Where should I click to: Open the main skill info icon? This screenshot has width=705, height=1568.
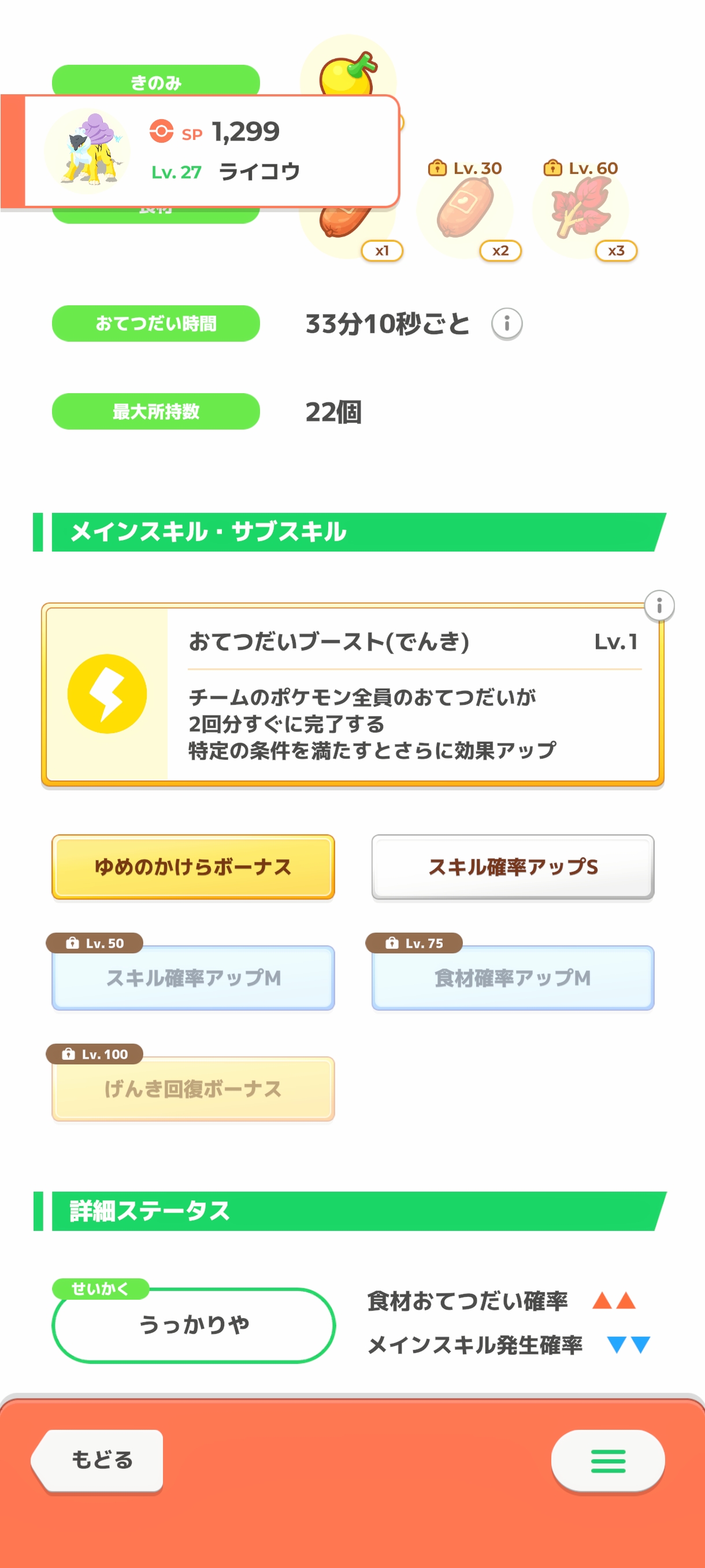click(x=659, y=606)
